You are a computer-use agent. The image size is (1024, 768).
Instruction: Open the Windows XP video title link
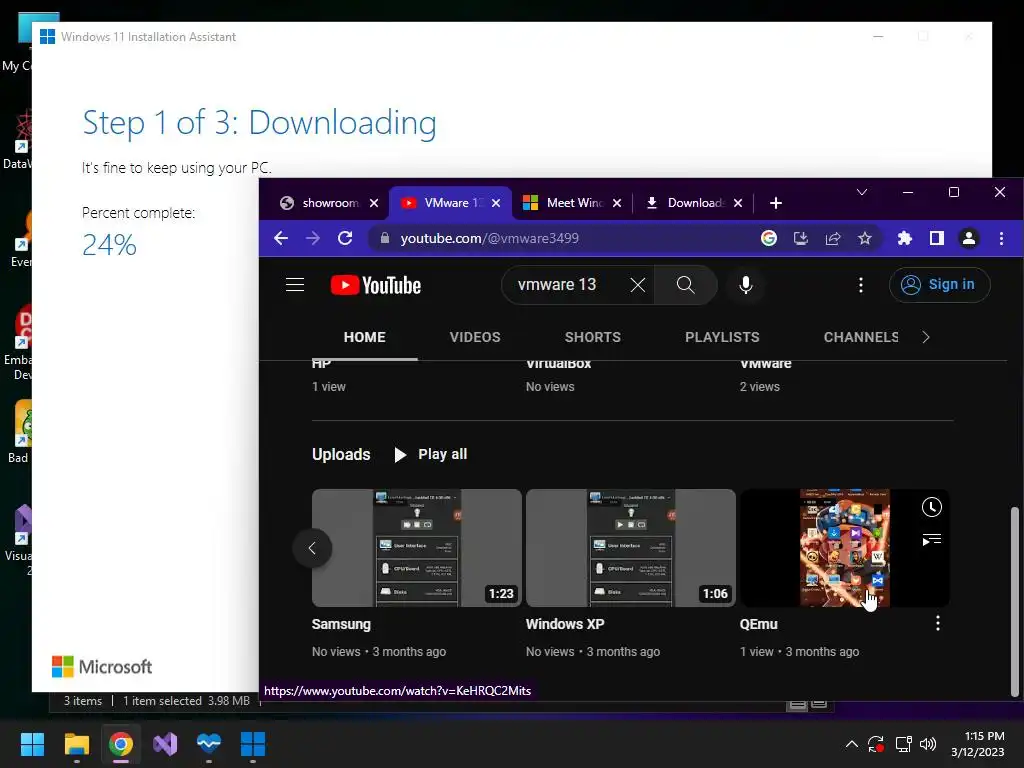click(565, 624)
